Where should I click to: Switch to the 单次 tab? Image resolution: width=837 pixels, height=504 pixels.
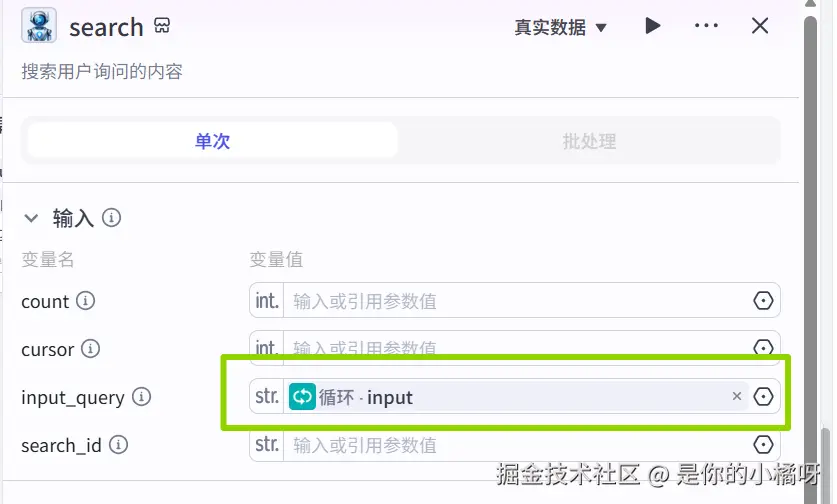(212, 140)
